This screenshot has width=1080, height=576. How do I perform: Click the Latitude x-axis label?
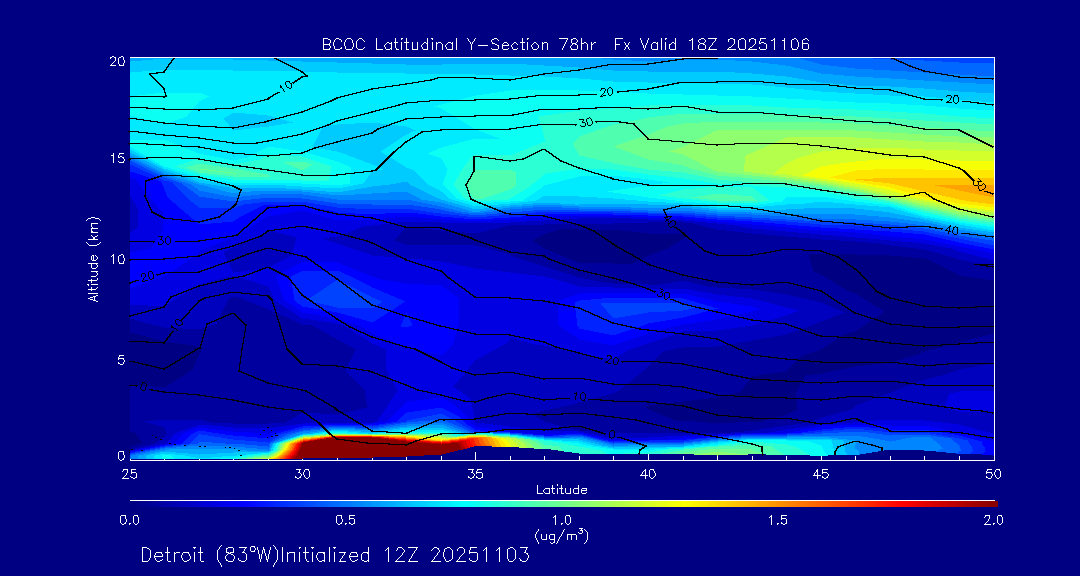pyautogui.click(x=561, y=489)
